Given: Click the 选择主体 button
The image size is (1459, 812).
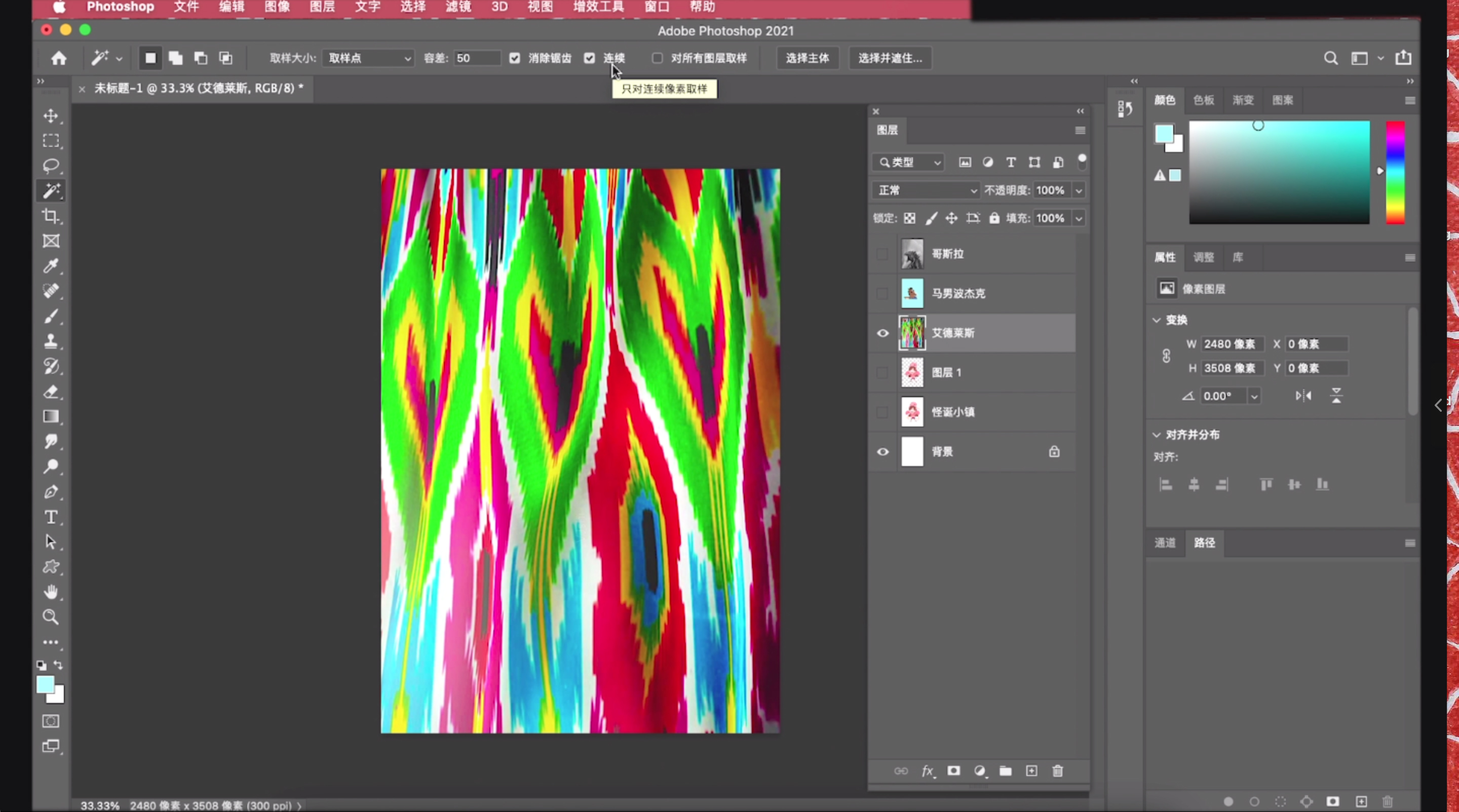Looking at the screenshot, I should (807, 58).
